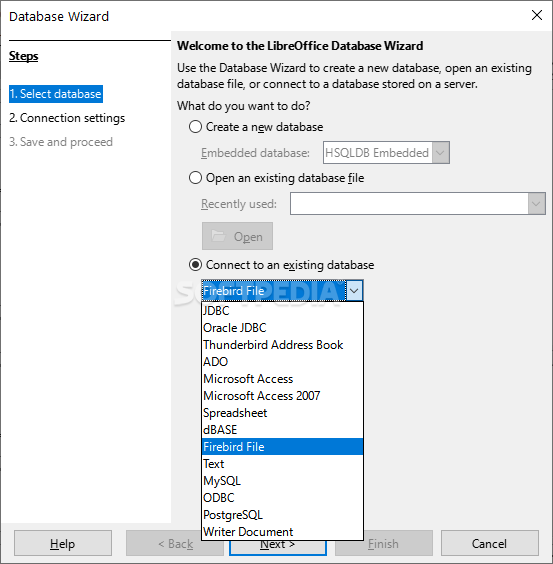
Task: Pick dBASE from the list
Action: pos(282,430)
